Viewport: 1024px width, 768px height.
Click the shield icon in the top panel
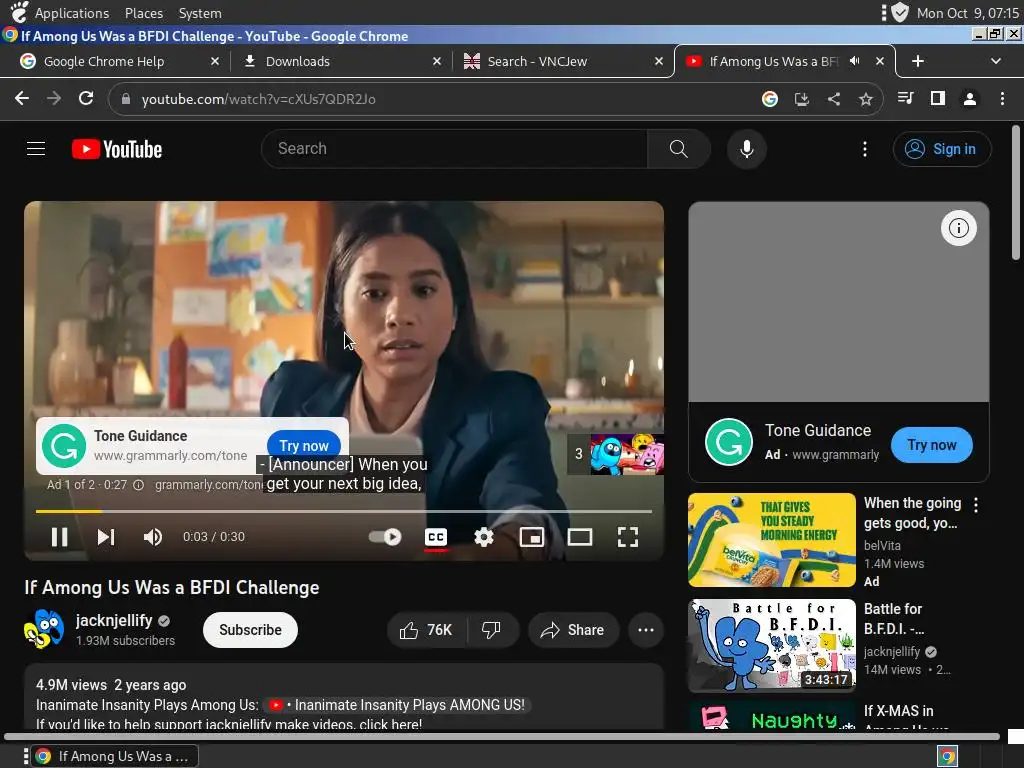pos(900,12)
